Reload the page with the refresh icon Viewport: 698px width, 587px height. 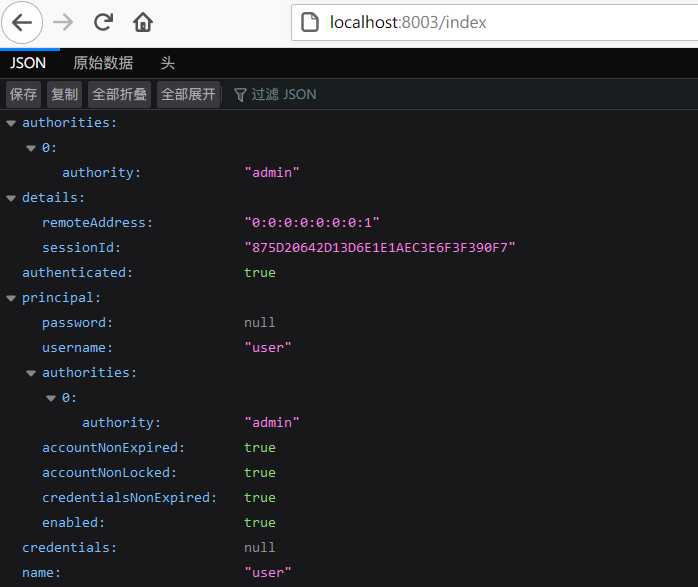pos(103,22)
